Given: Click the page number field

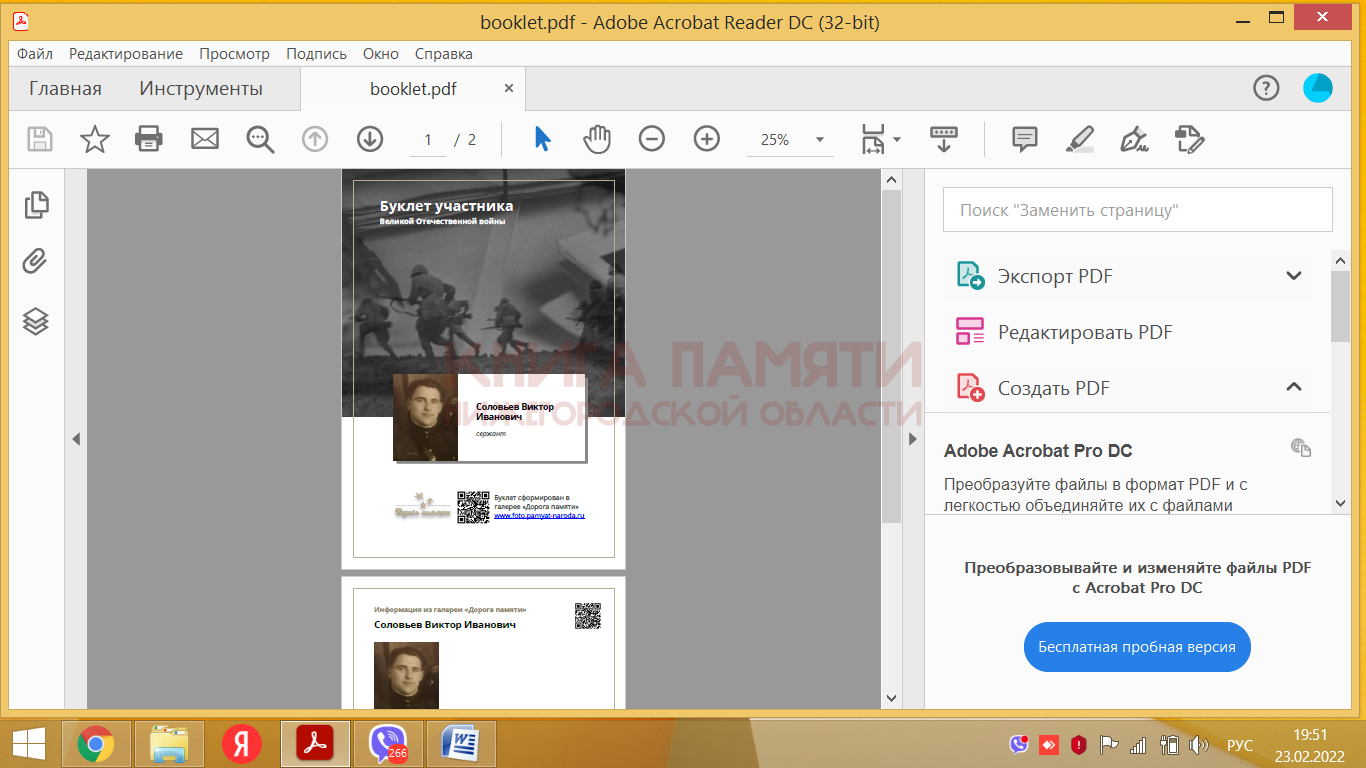Looking at the screenshot, I should (428, 140).
